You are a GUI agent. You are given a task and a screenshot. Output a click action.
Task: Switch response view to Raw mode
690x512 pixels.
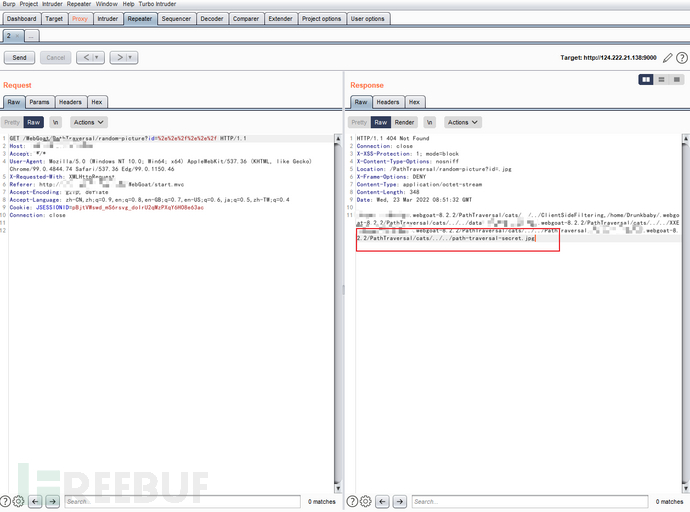click(381, 122)
